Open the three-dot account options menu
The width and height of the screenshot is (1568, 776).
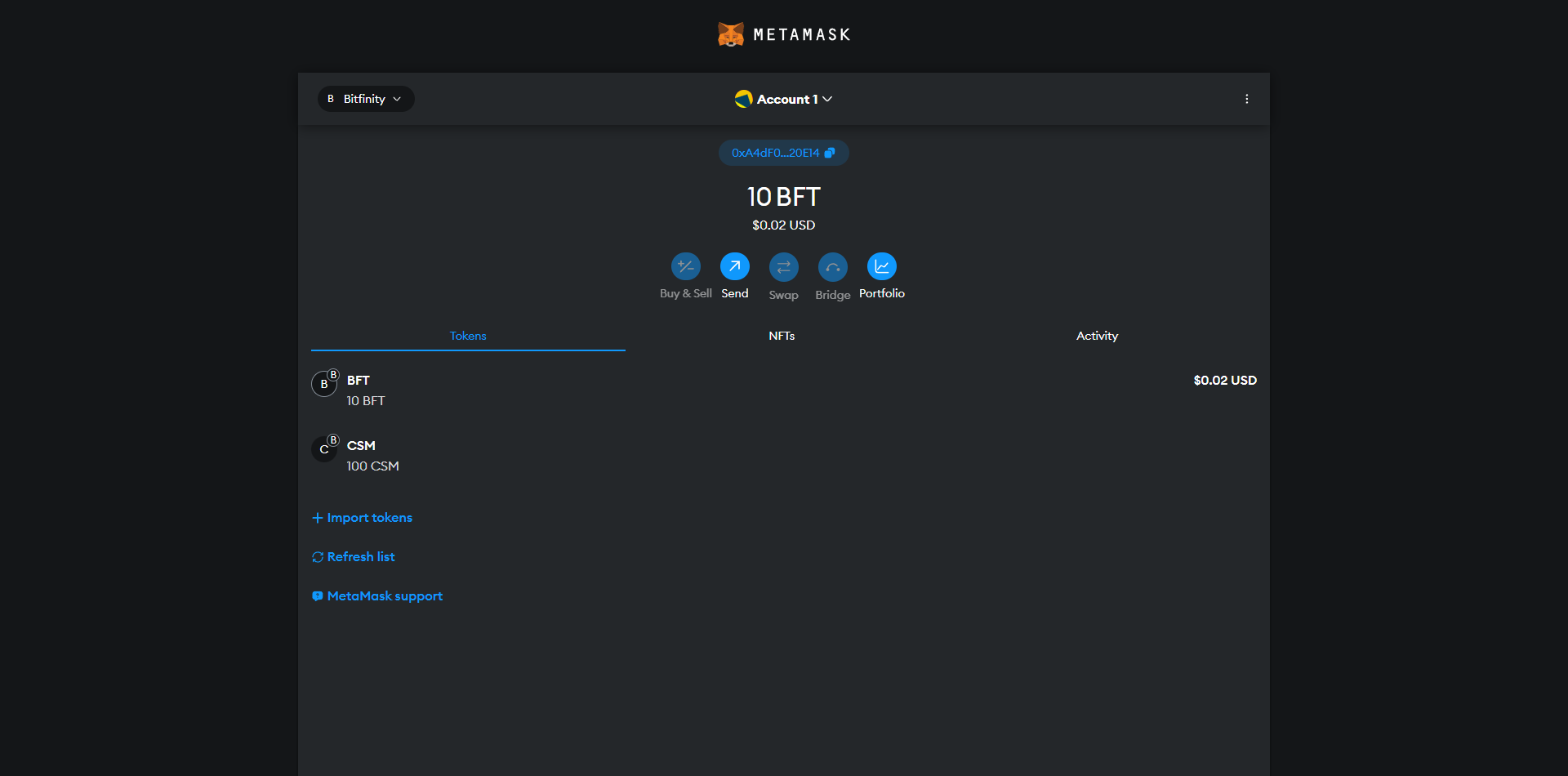(1246, 99)
